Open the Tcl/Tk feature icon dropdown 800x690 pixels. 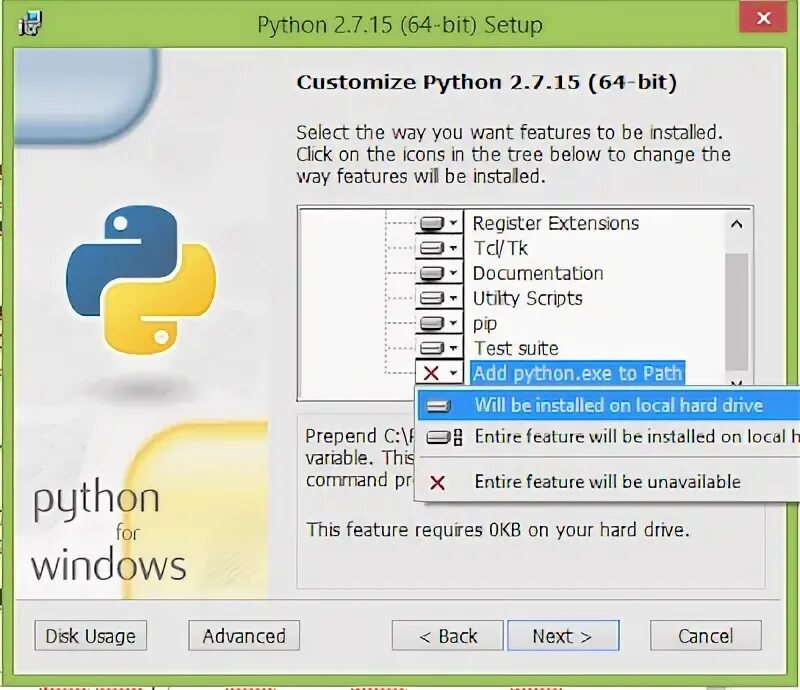pos(439,248)
